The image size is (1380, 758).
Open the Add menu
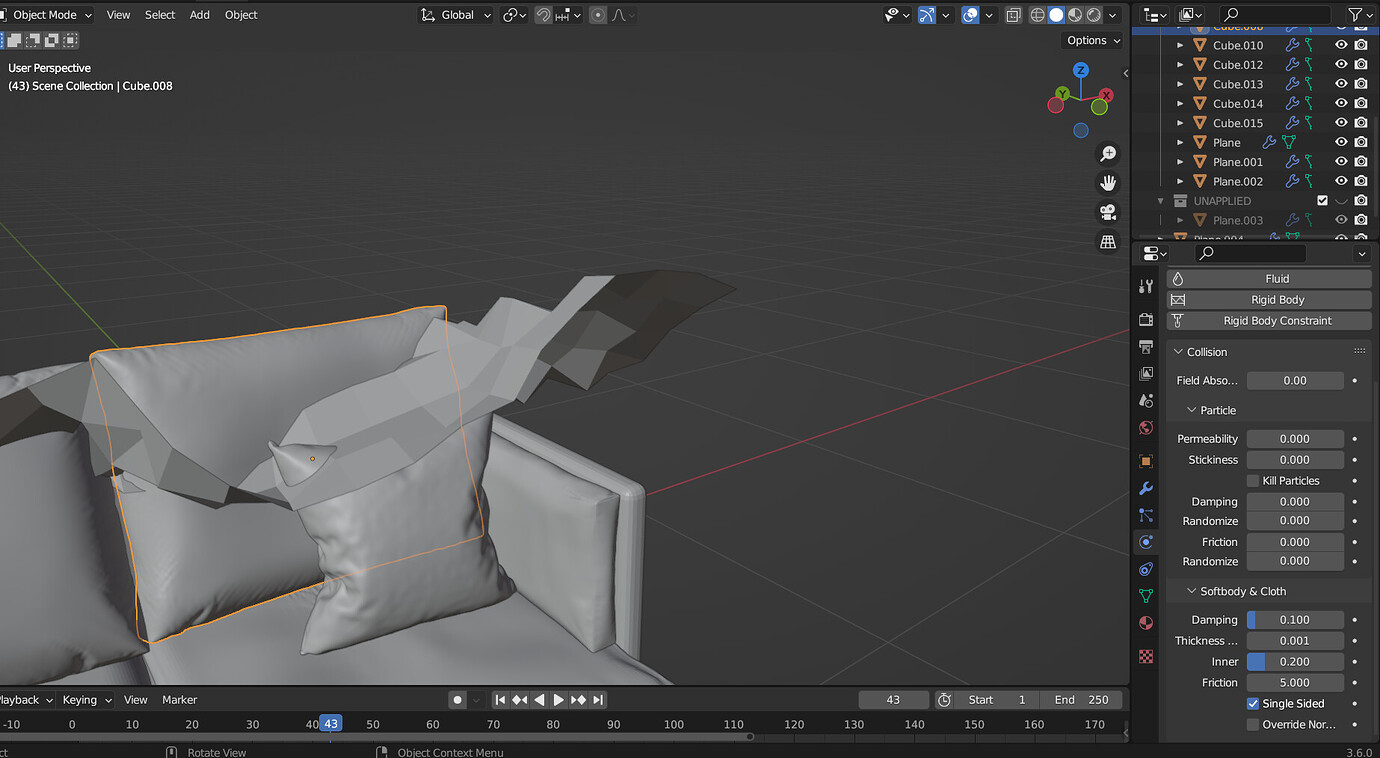point(200,15)
